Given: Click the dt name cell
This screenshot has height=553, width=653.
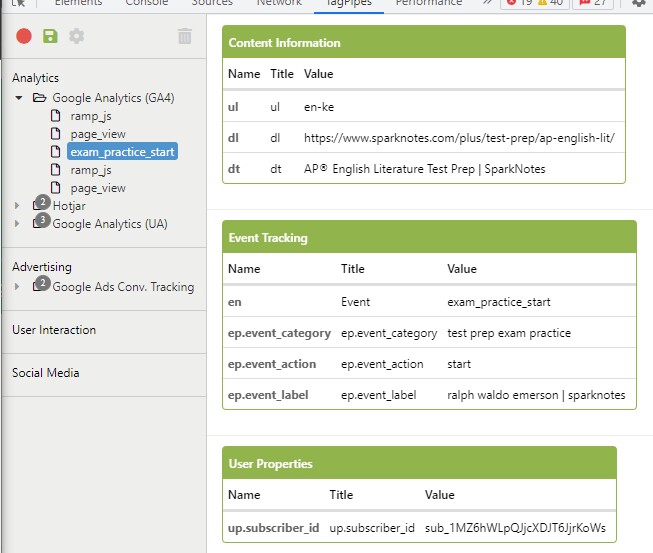Looking at the screenshot, I should coord(234,169).
